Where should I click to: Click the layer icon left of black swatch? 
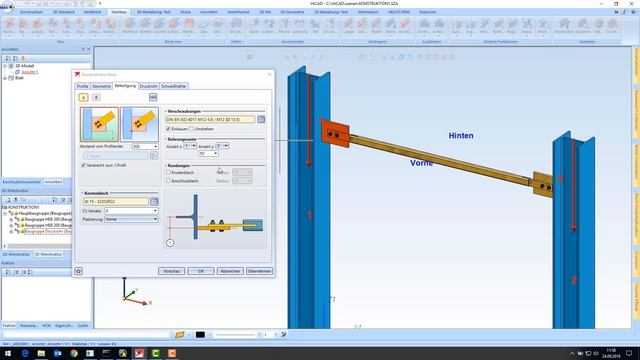click(x=180, y=335)
